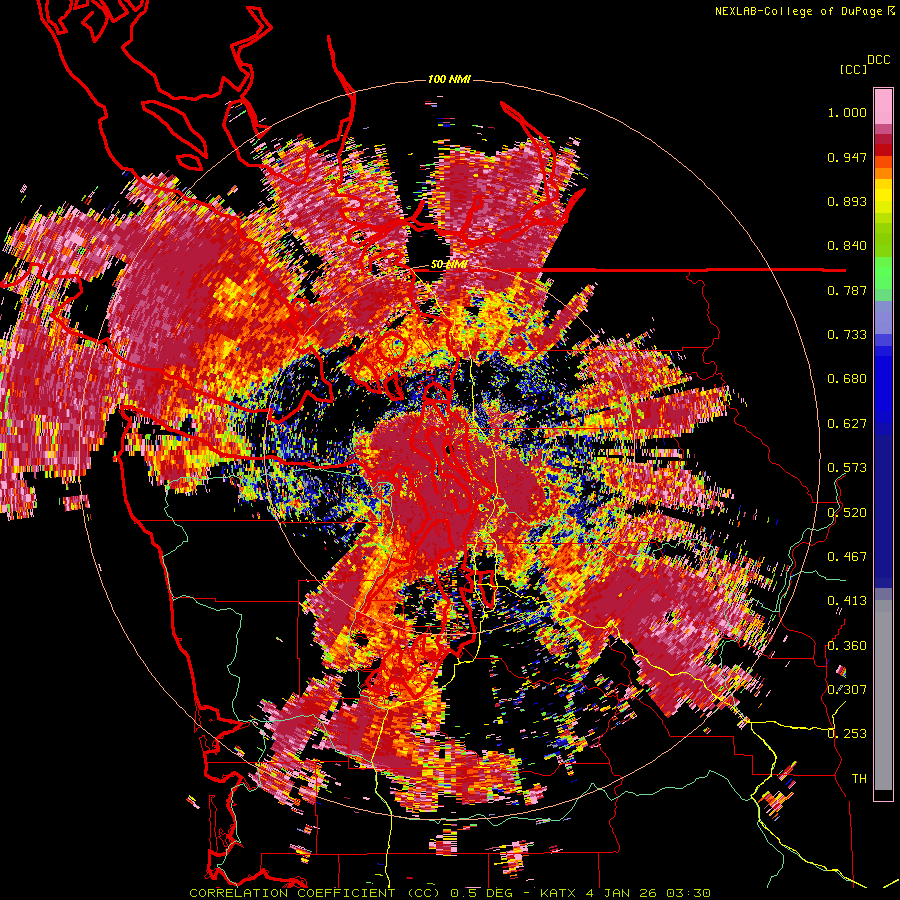Click the 0.840 legend value
Image resolution: width=900 pixels, height=900 pixels.
click(847, 246)
